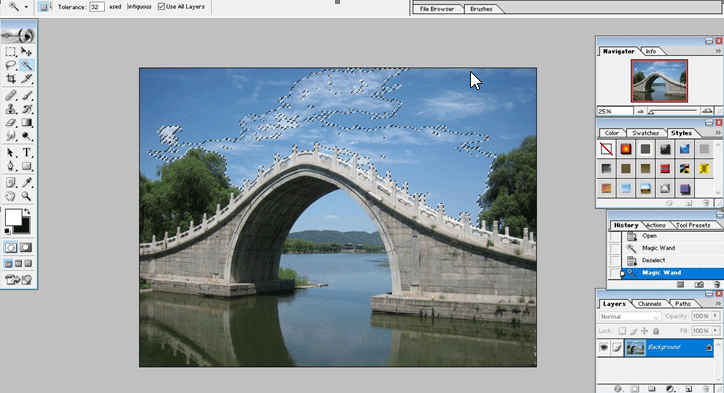Select the Lasso tool

tap(11, 65)
